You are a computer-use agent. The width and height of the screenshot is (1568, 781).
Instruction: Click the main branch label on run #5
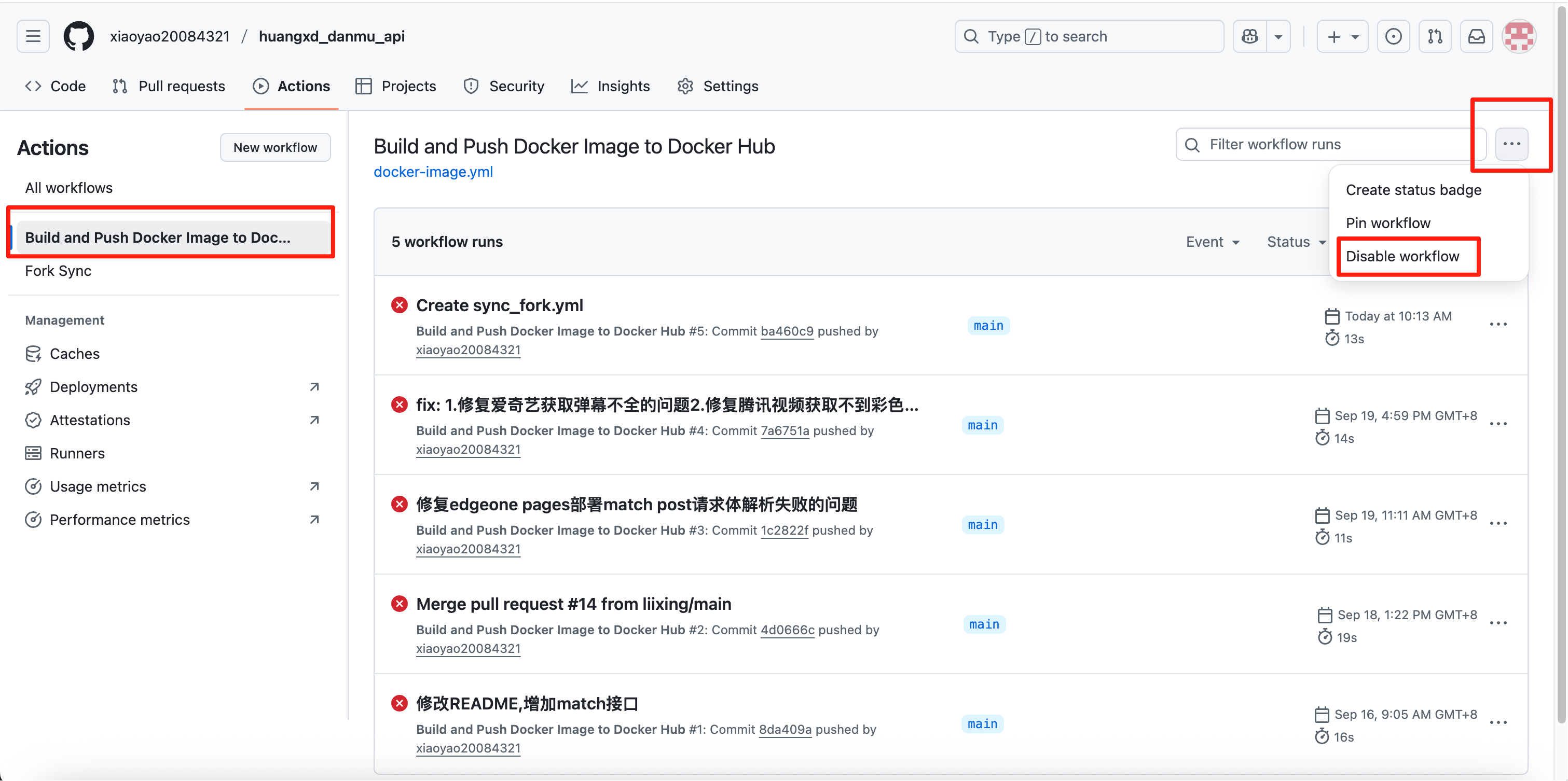988,326
